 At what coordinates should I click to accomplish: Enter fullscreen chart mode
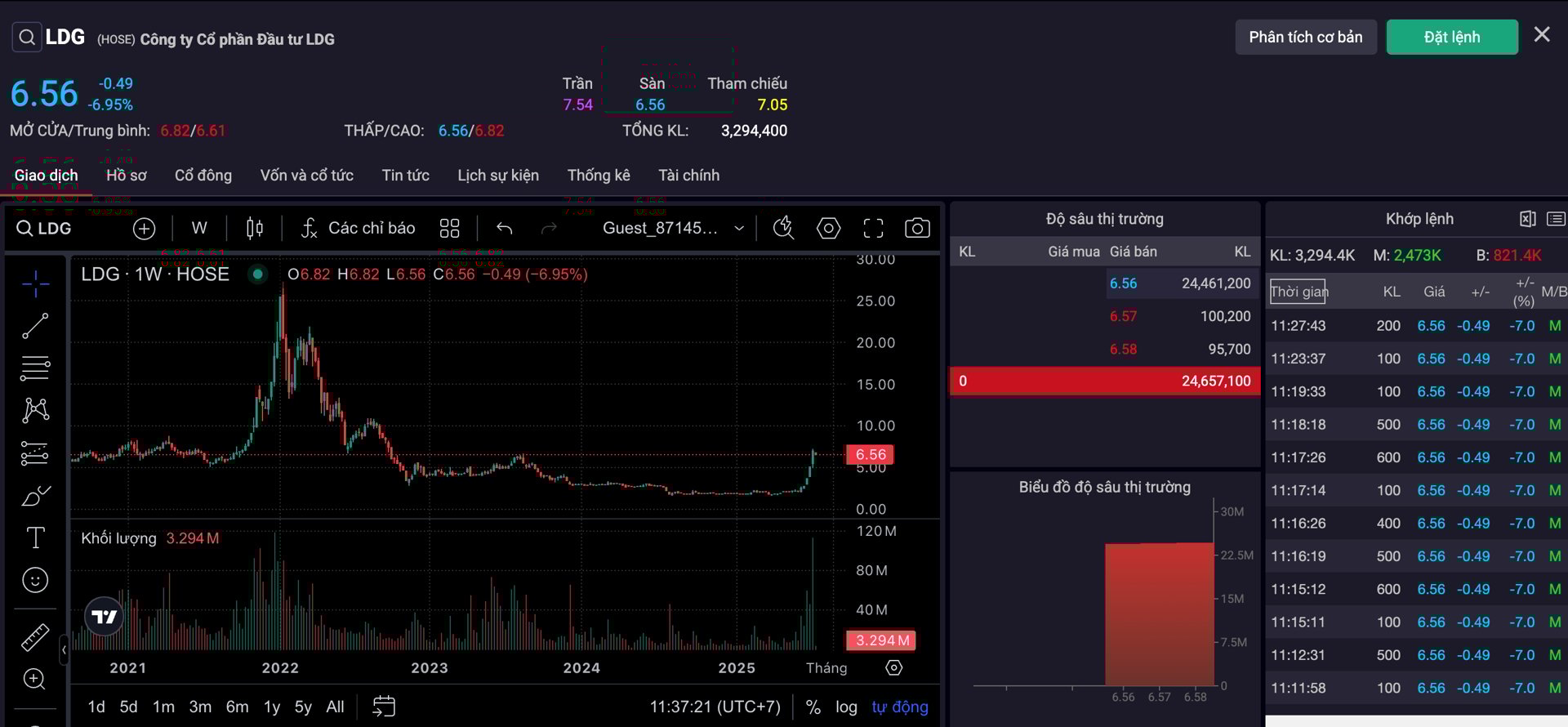tap(873, 229)
